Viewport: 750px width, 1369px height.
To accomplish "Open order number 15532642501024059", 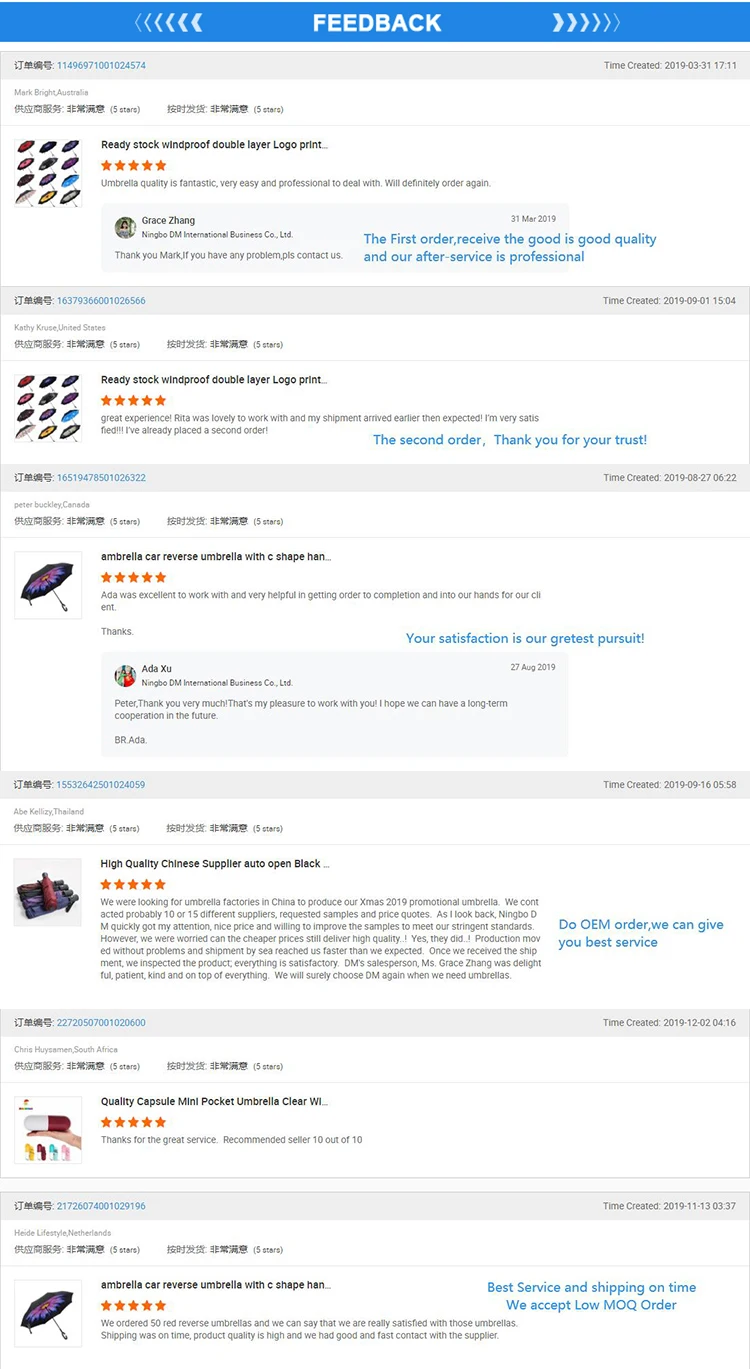I will (x=101, y=785).
